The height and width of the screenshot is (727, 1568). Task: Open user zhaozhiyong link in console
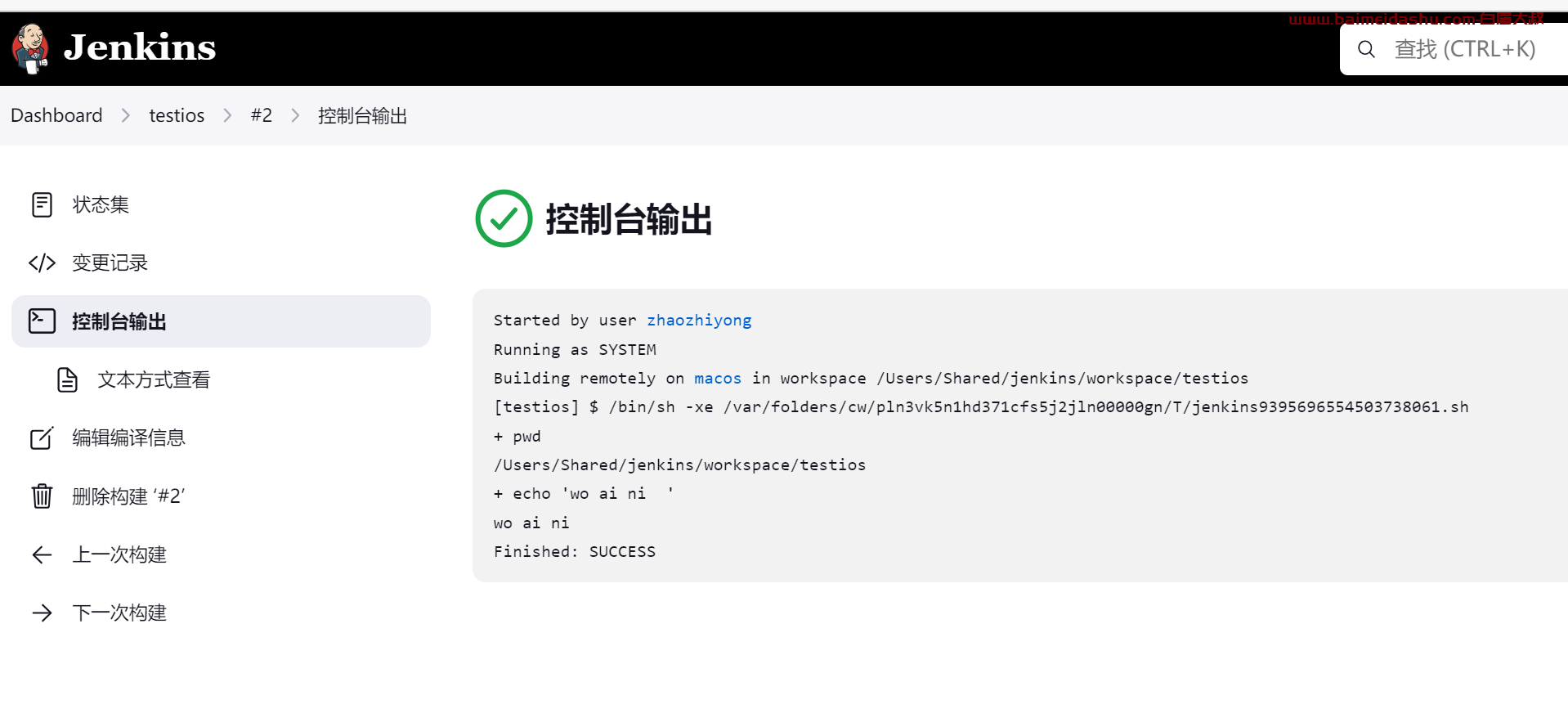[699, 320]
